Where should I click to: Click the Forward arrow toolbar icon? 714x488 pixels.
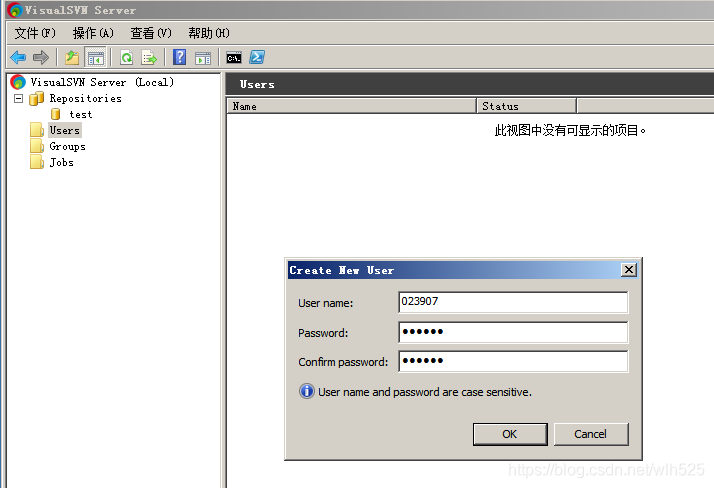click(41, 57)
